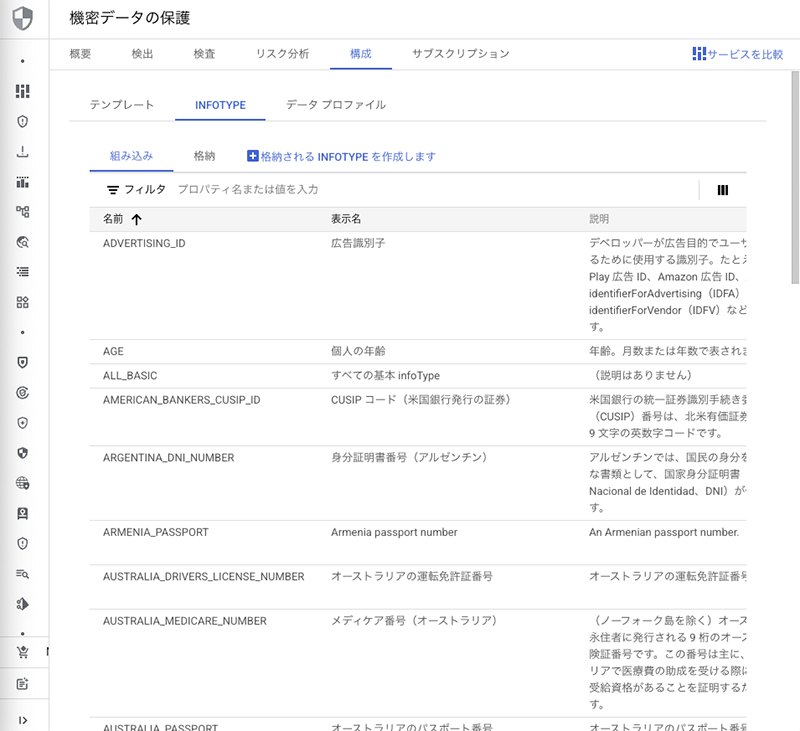Click the column display options icon
Viewport: 800px width, 731px height.
tap(722, 189)
